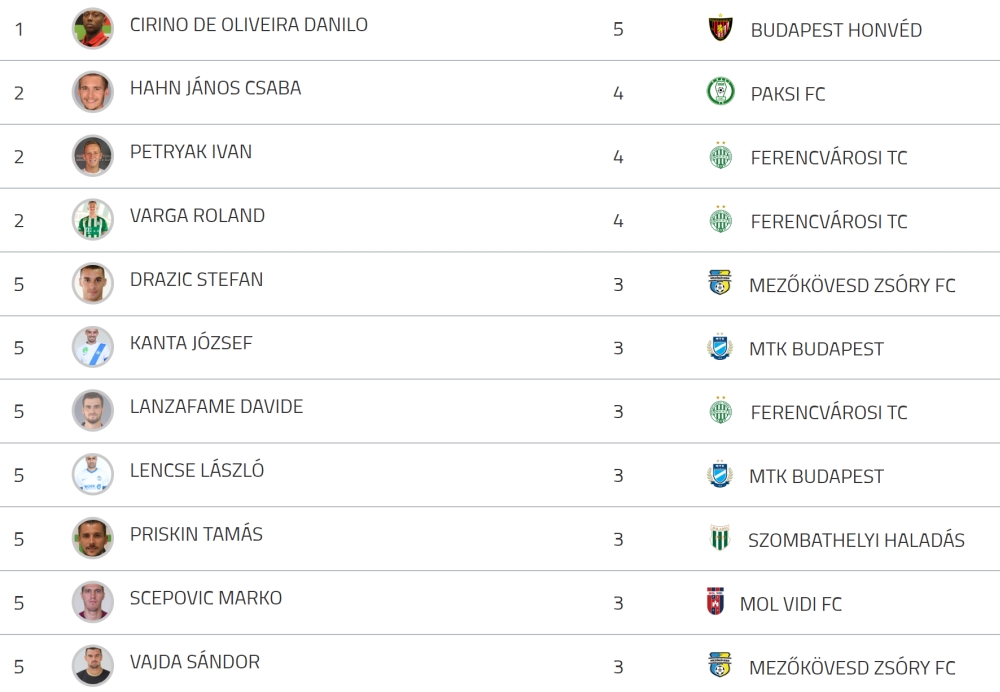
Task: Open the Petryak Ivan player name link
Action: pos(191,152)
